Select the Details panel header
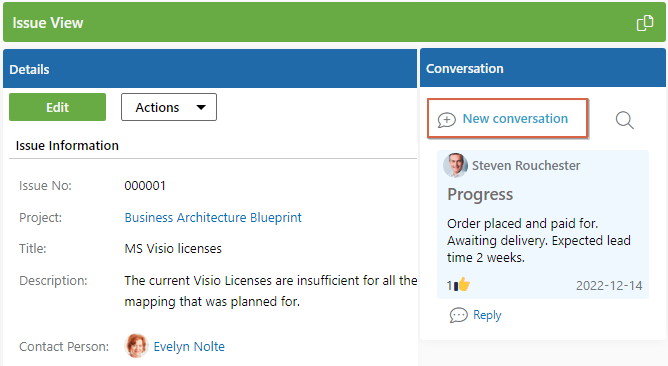The height and width of the screenshot is (366, 668). (210, 69)
